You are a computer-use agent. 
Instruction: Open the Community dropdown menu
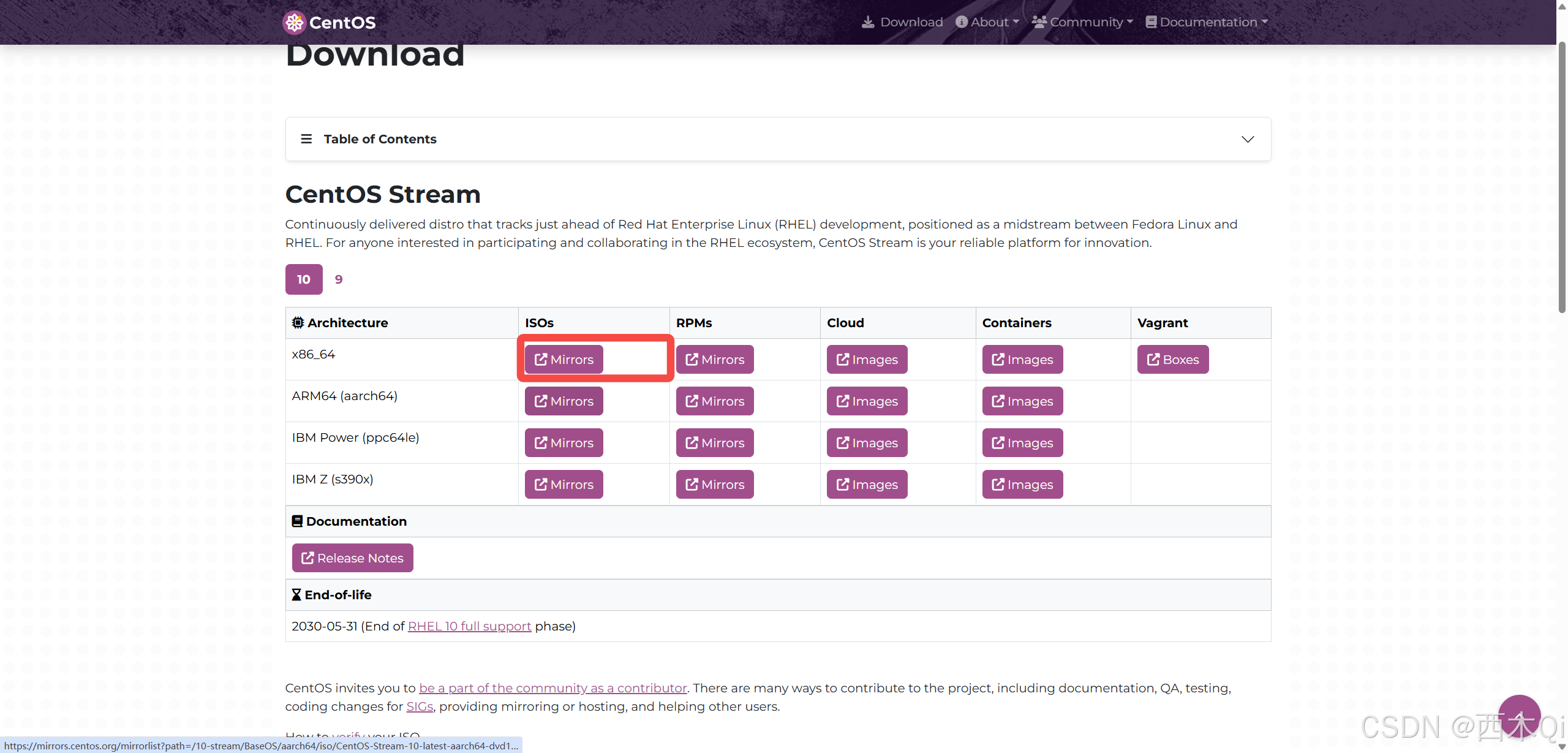coord(1082,23)
